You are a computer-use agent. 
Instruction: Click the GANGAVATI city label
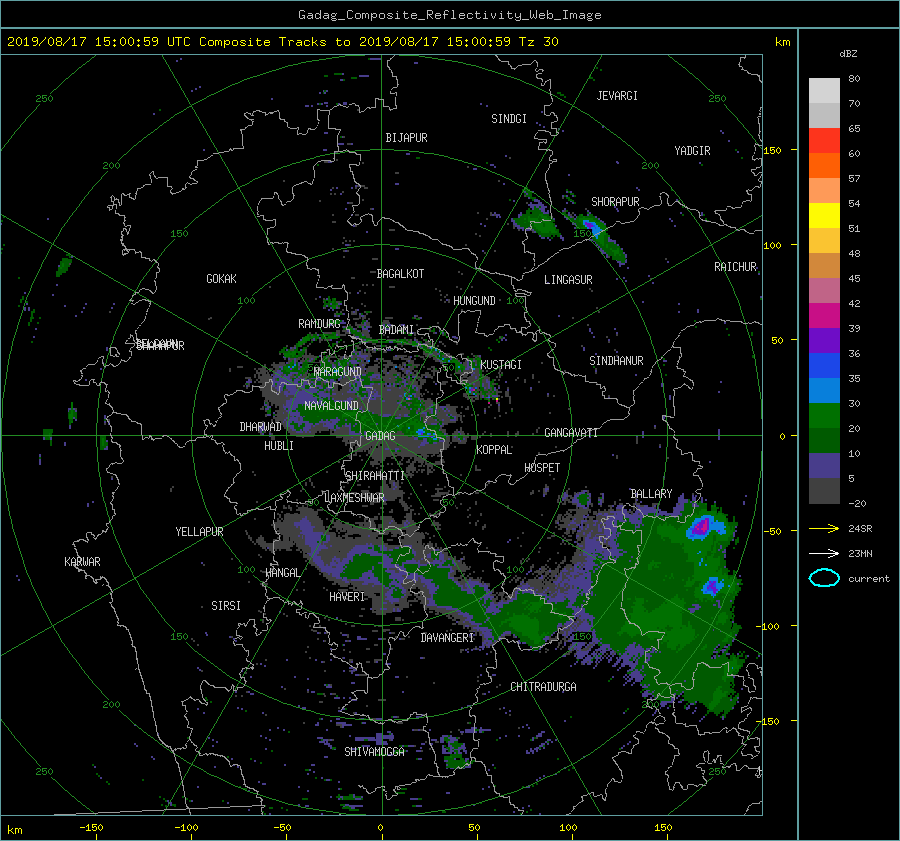click(571, 432)
